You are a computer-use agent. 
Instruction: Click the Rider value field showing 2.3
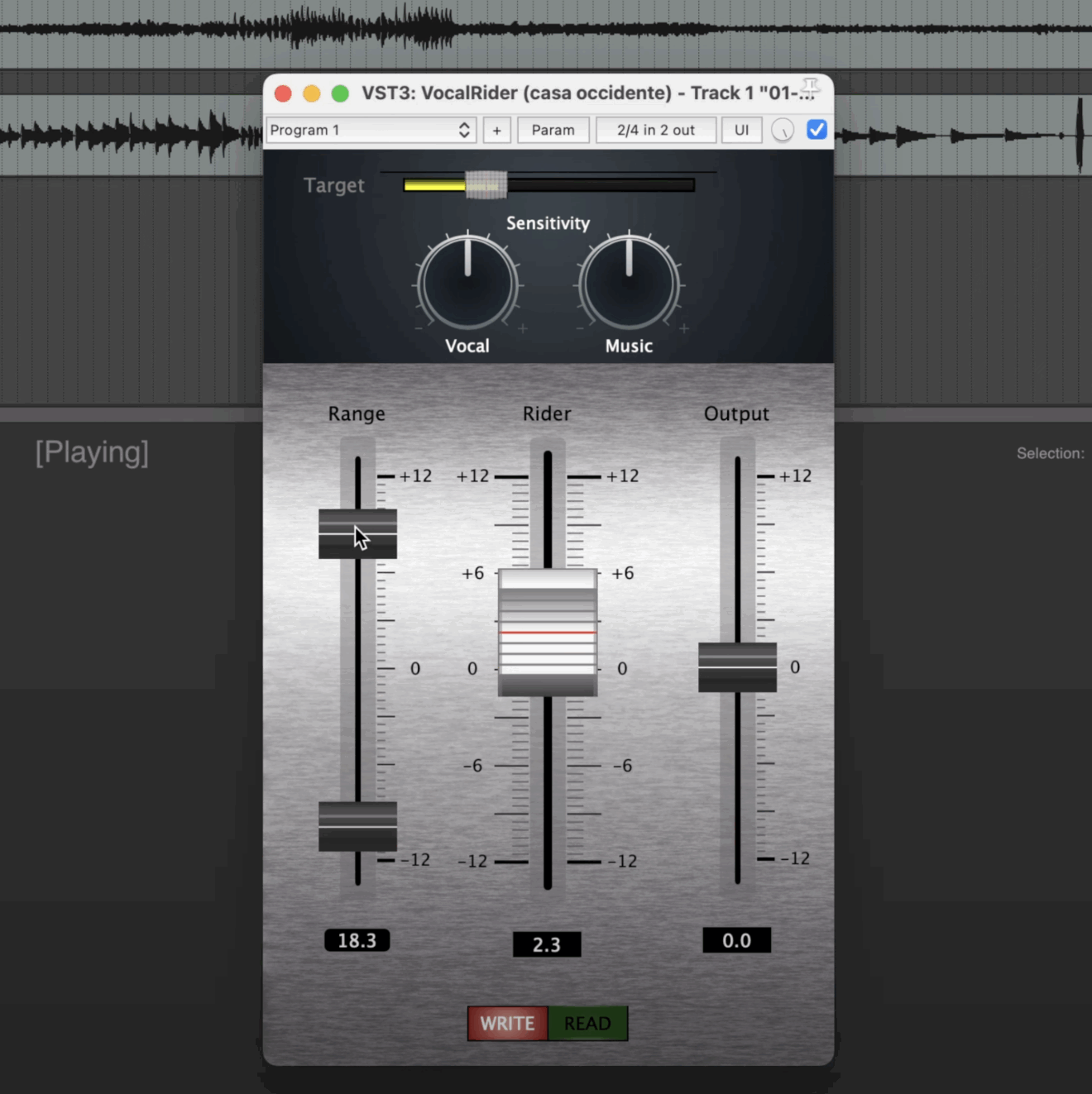547,944
